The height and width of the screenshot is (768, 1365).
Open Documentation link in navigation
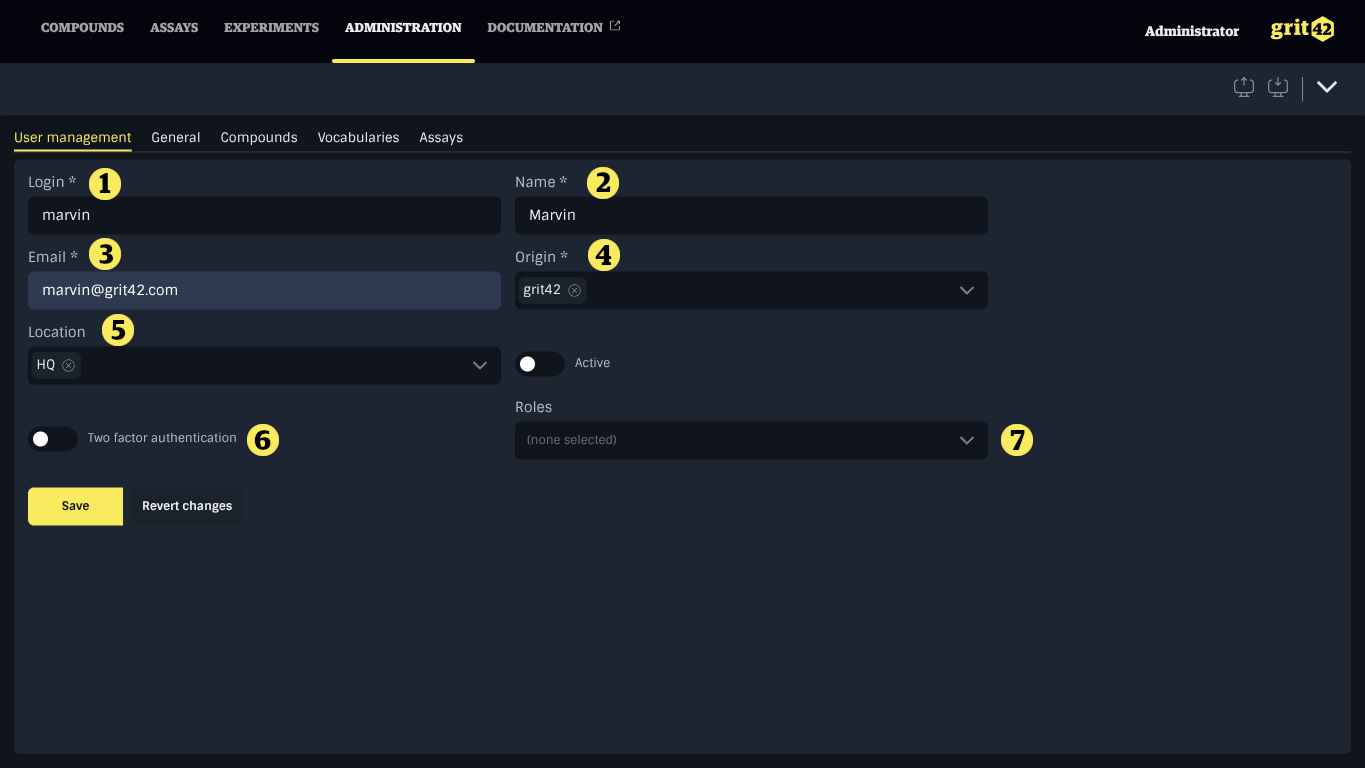tap(545, 28)
